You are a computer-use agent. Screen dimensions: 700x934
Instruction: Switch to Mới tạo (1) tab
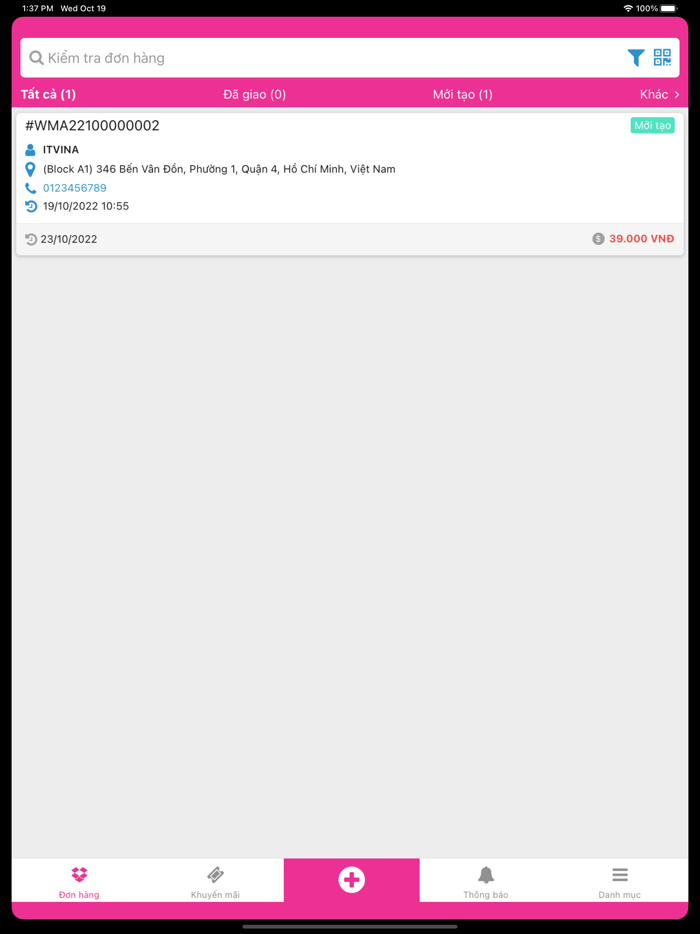[463, 94]
